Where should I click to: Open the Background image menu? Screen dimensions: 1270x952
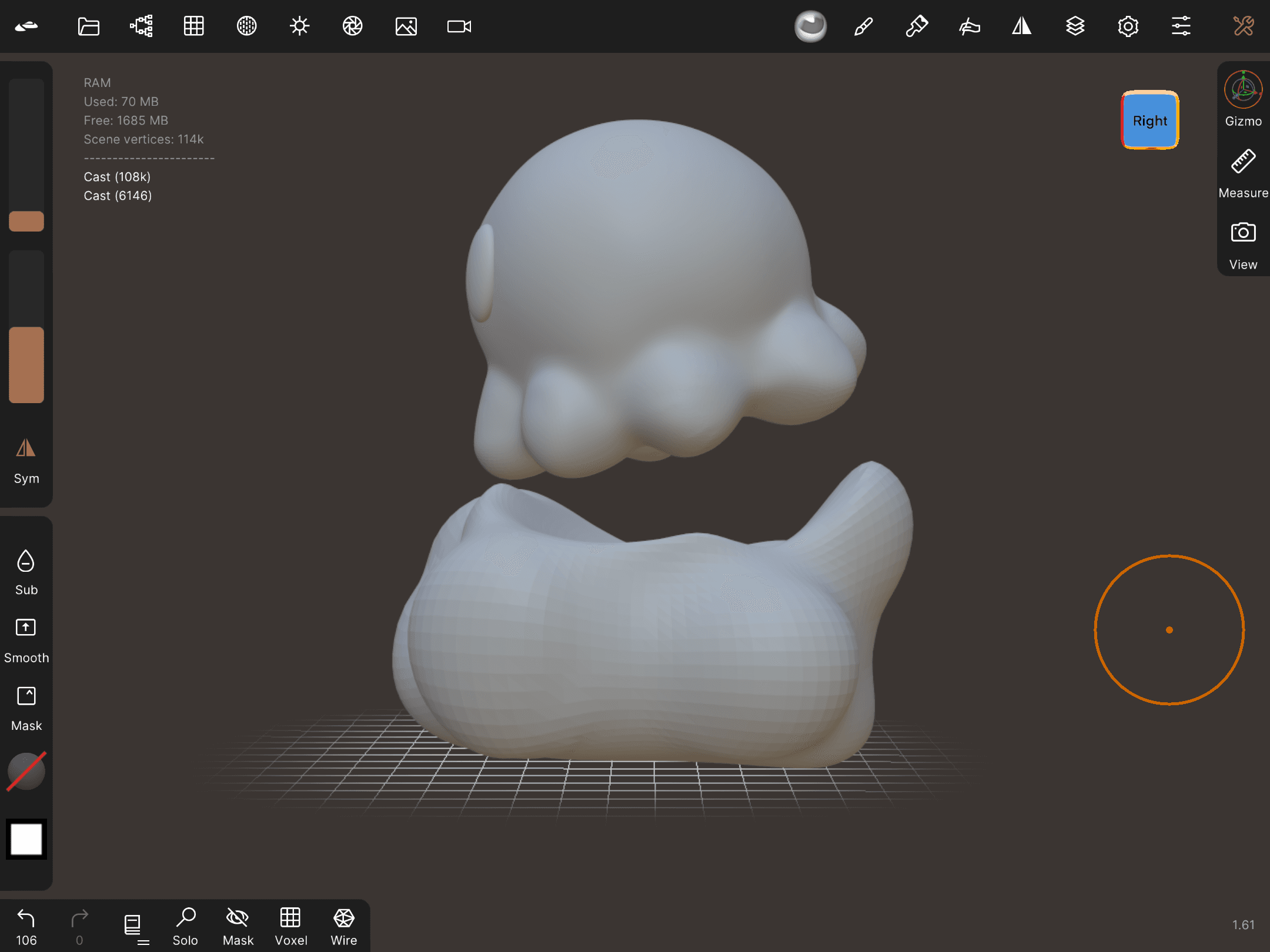(x=406, y=26)
